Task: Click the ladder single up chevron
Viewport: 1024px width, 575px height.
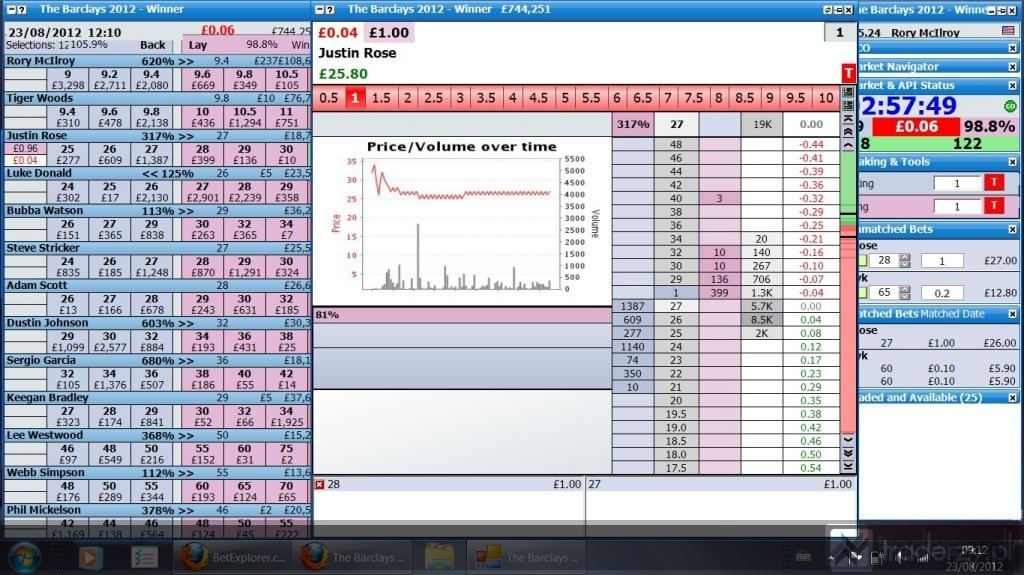Action: click(848, 145)
